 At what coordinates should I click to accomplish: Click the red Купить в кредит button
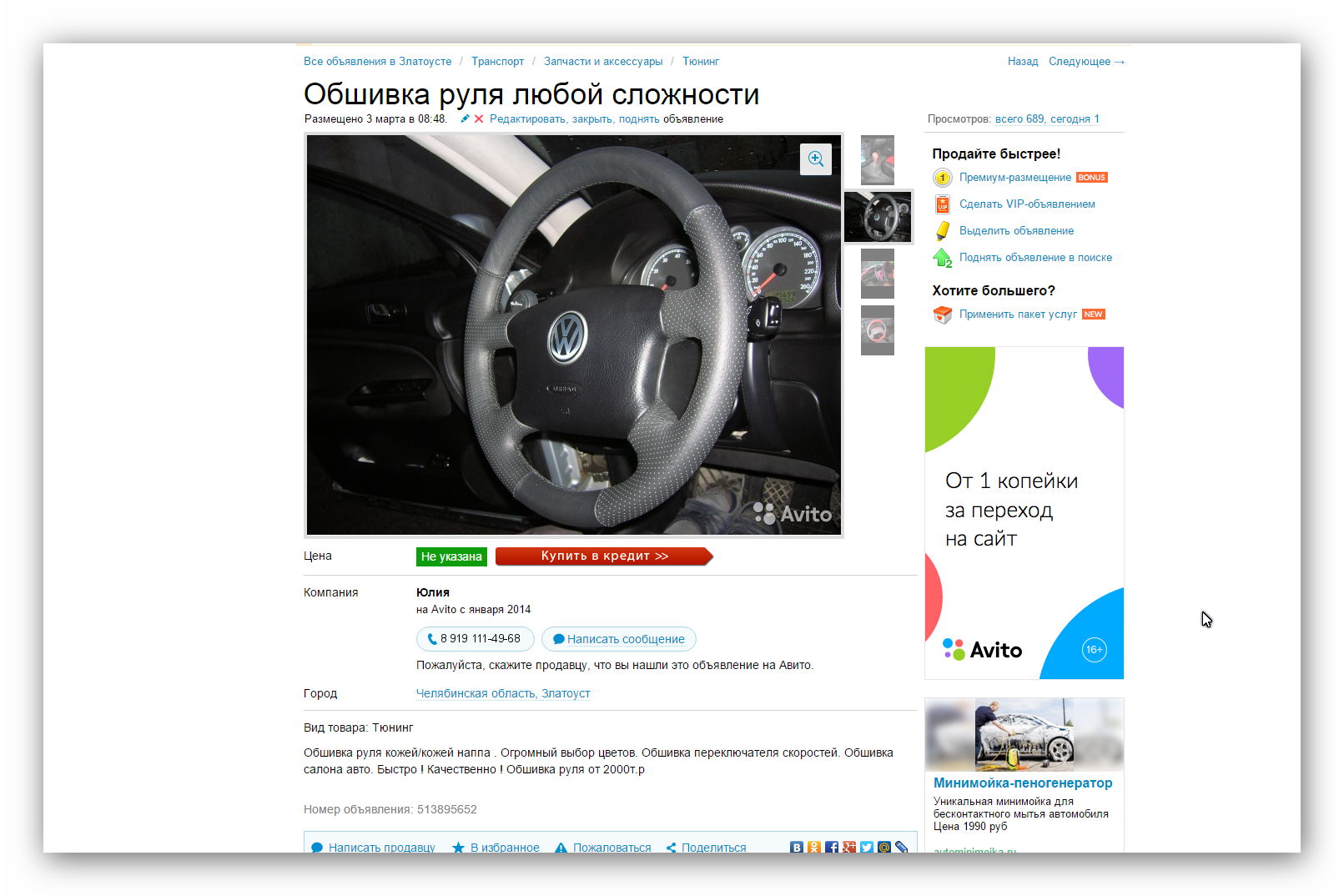[604, 556]
